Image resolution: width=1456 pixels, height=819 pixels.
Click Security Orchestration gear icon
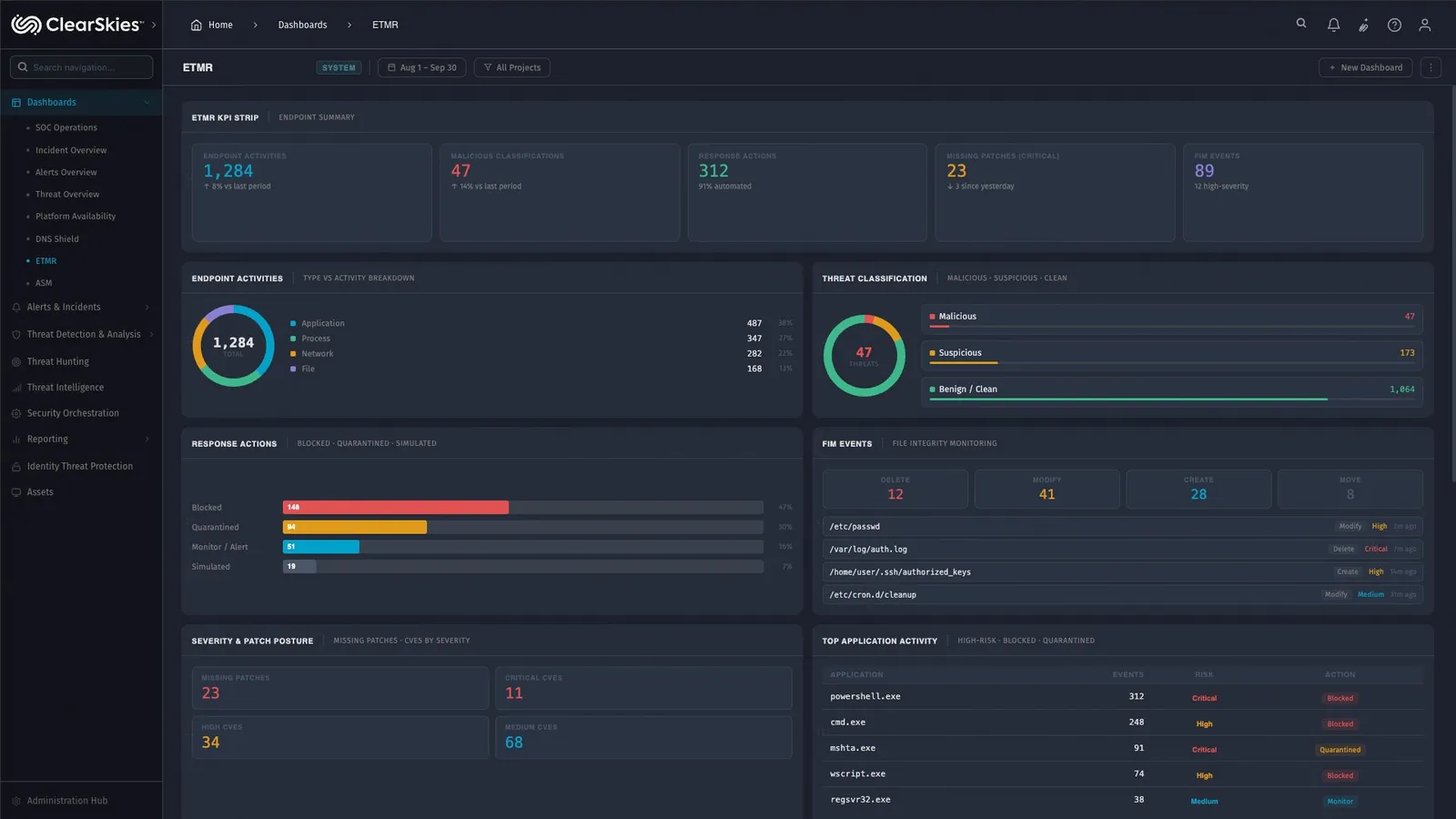click(x=16, y=413)
